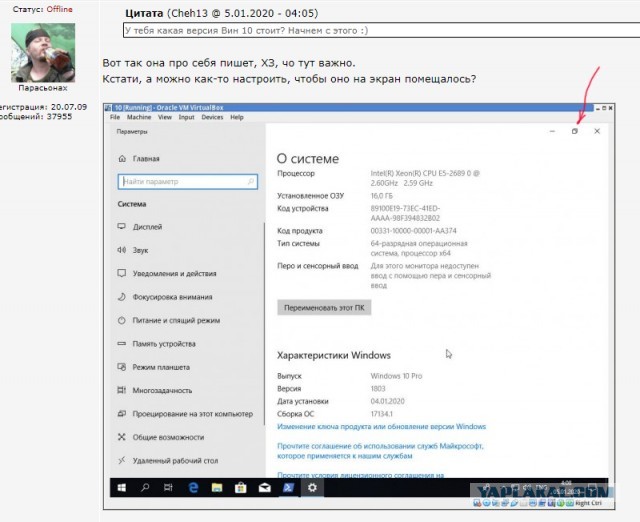Open the forum user avatar image
640x522 pixels.
[43, 53]
